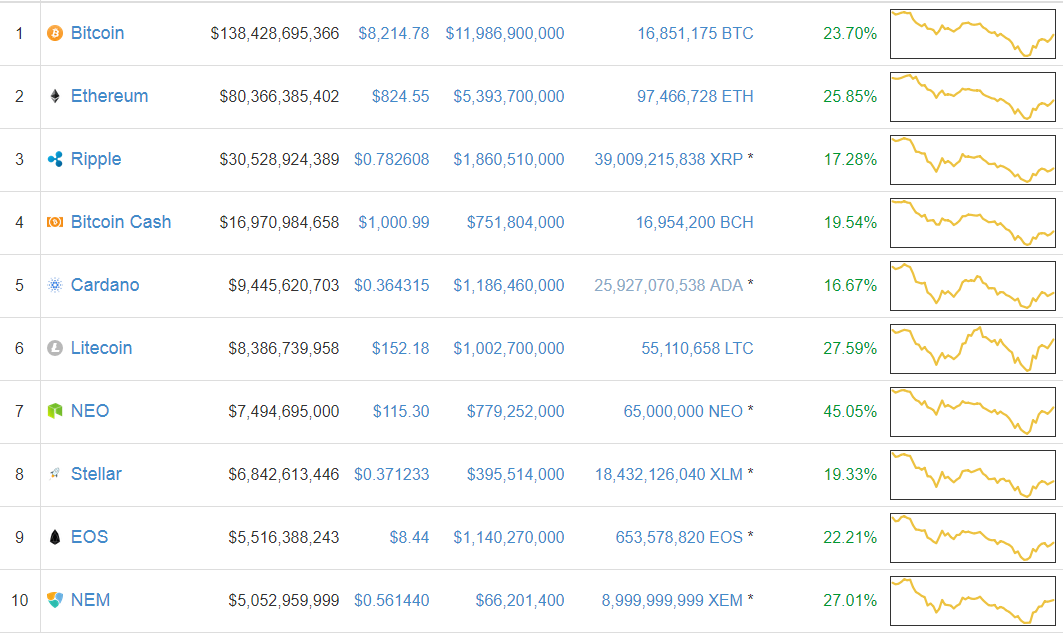The image size is (1063, 633).
Task: Open the NEO name link
Action: (x=89, y=411)
